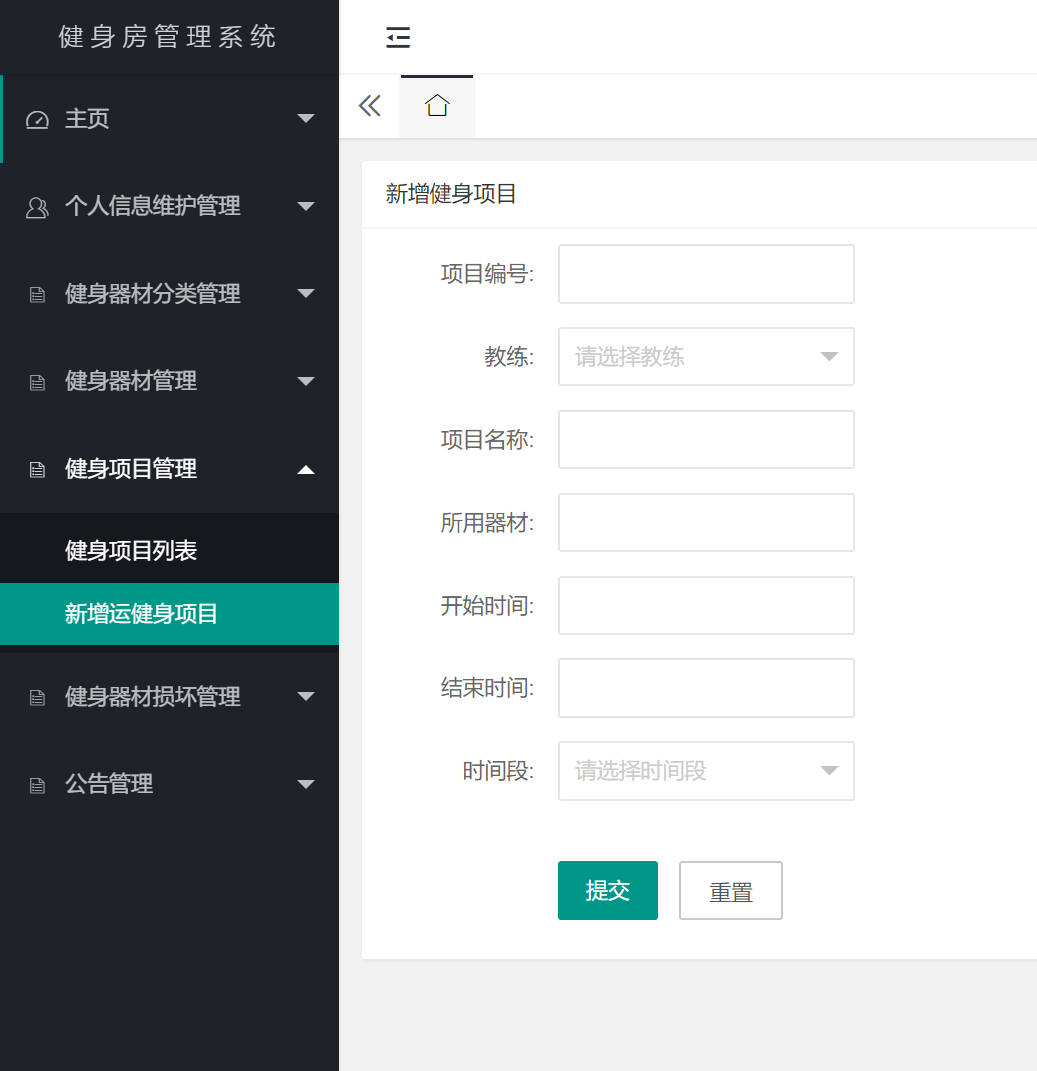Click the home tab icon

437,106
